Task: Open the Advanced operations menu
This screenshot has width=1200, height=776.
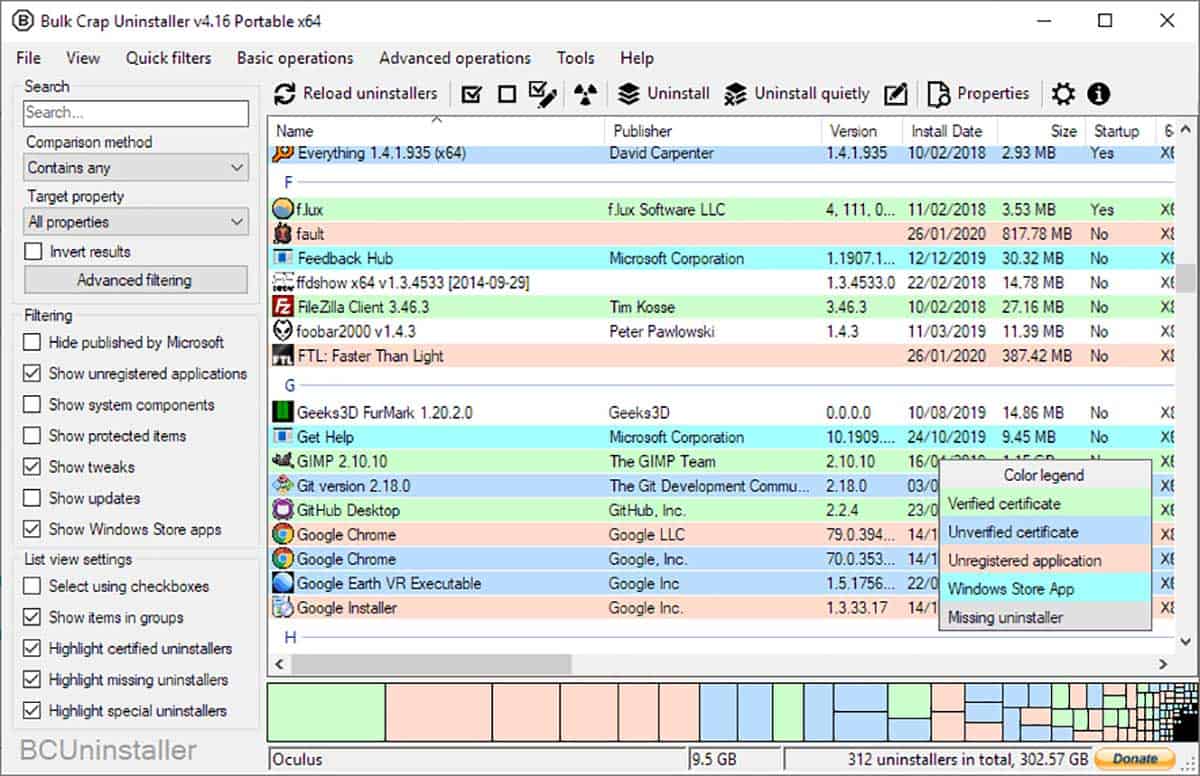Action: pyautogui.click(x=455, y=58)
